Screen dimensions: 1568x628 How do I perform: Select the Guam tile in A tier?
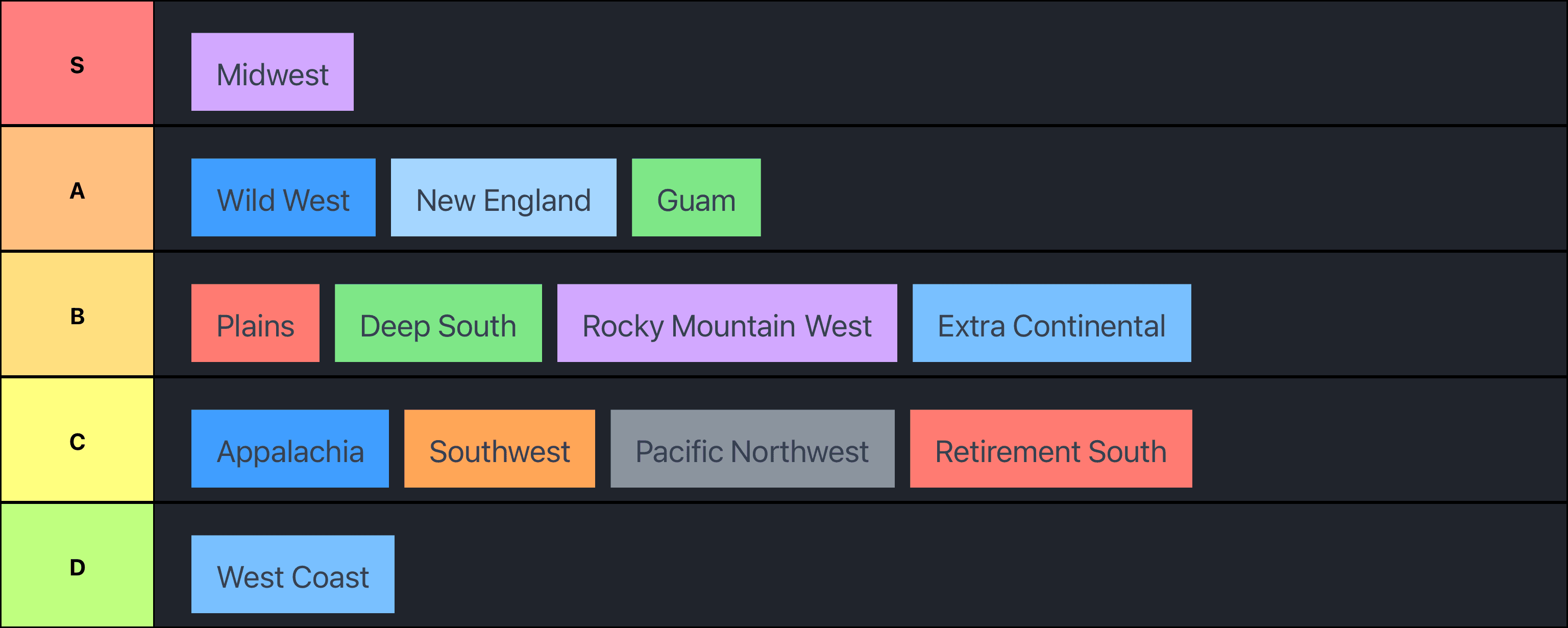click(696, 198)
